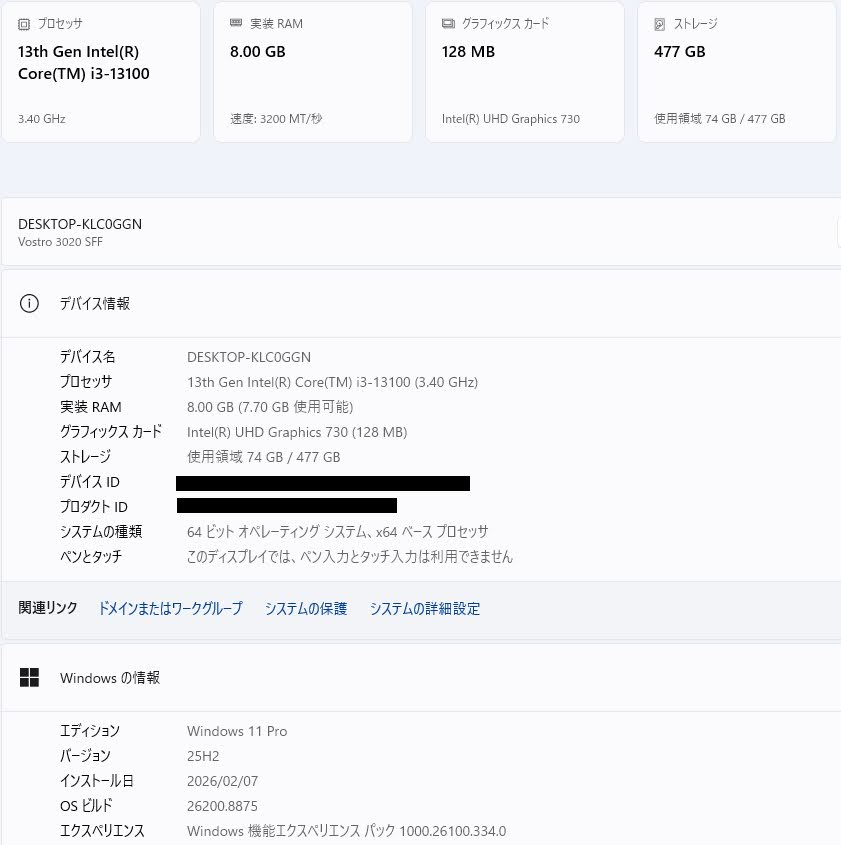Screen dimensions: 841x845
Task: Click the storage disk icon in fourth card
Action: coord(659,24)
